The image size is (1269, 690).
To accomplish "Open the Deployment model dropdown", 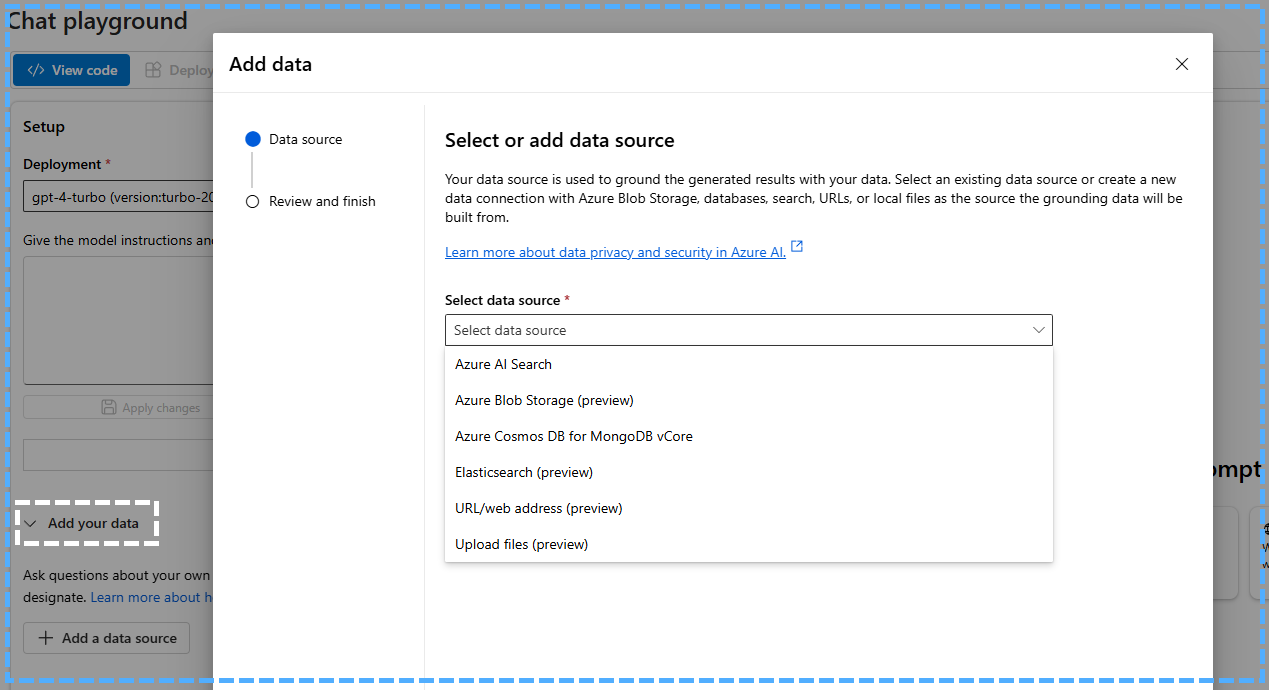I will click(x=118, y=197).
